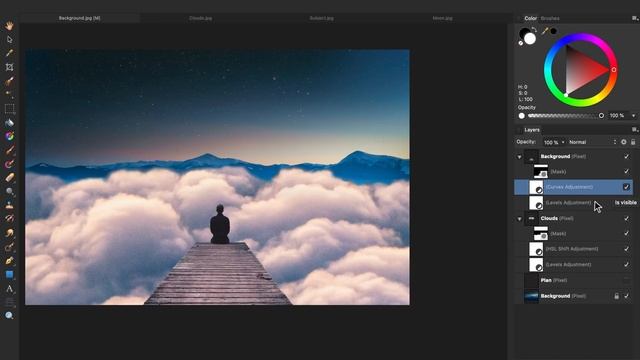Open Layers panel options menu
Screen dimensions: 640x360
click(x=634, y=129)
